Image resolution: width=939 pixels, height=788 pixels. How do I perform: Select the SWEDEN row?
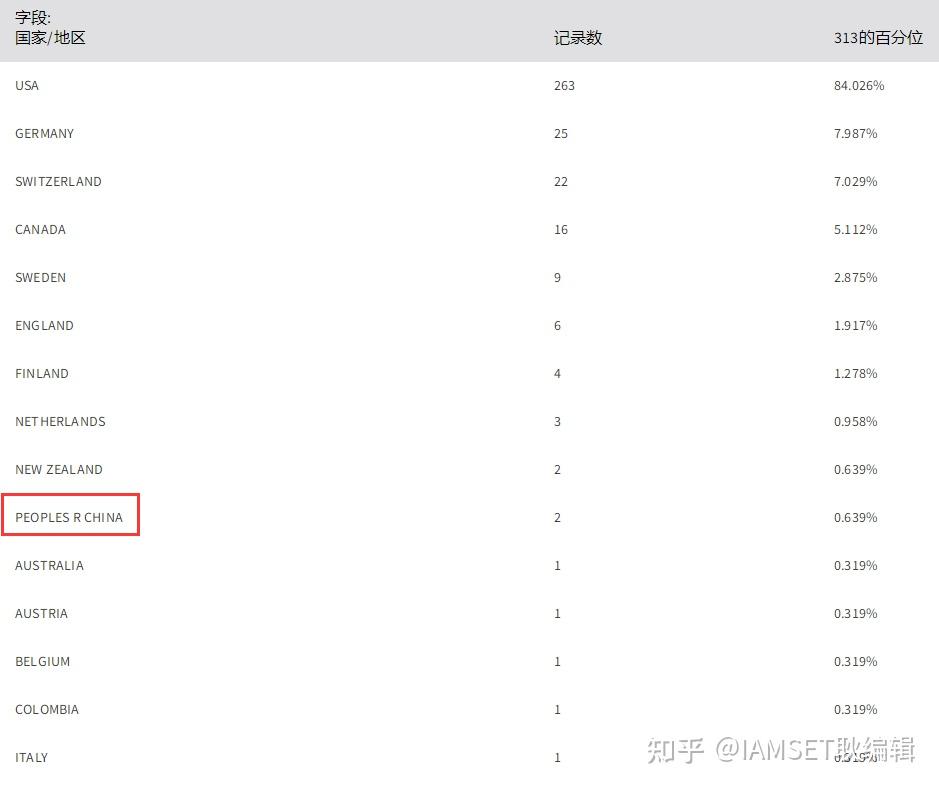coord(40,278)
